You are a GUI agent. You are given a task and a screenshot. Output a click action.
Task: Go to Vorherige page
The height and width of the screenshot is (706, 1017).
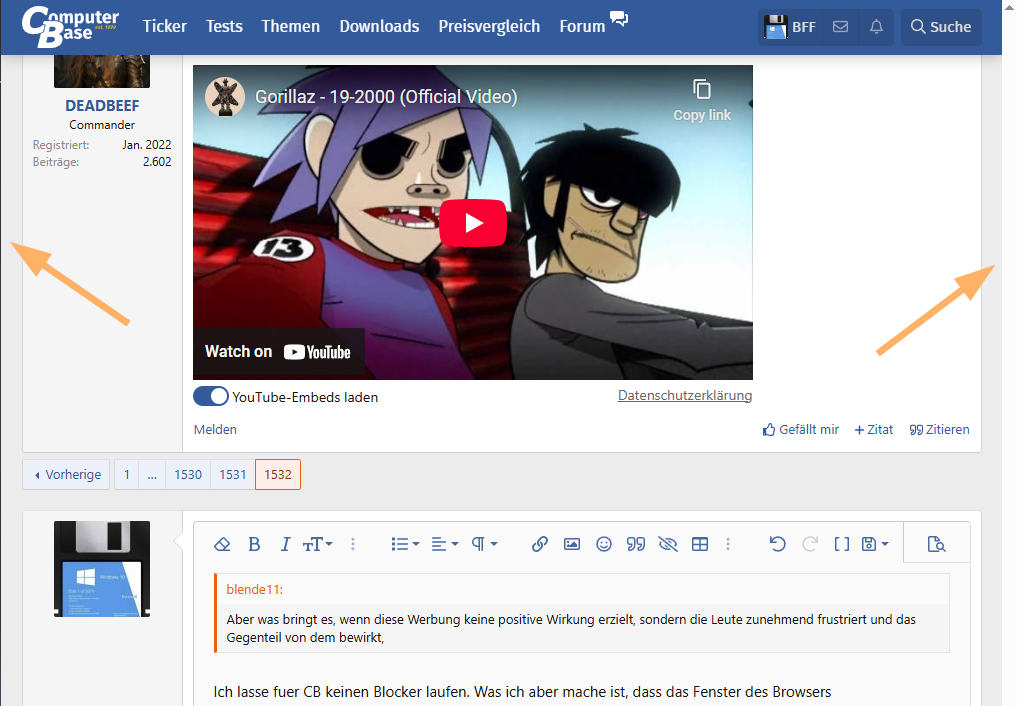click(x=66, y=475)
